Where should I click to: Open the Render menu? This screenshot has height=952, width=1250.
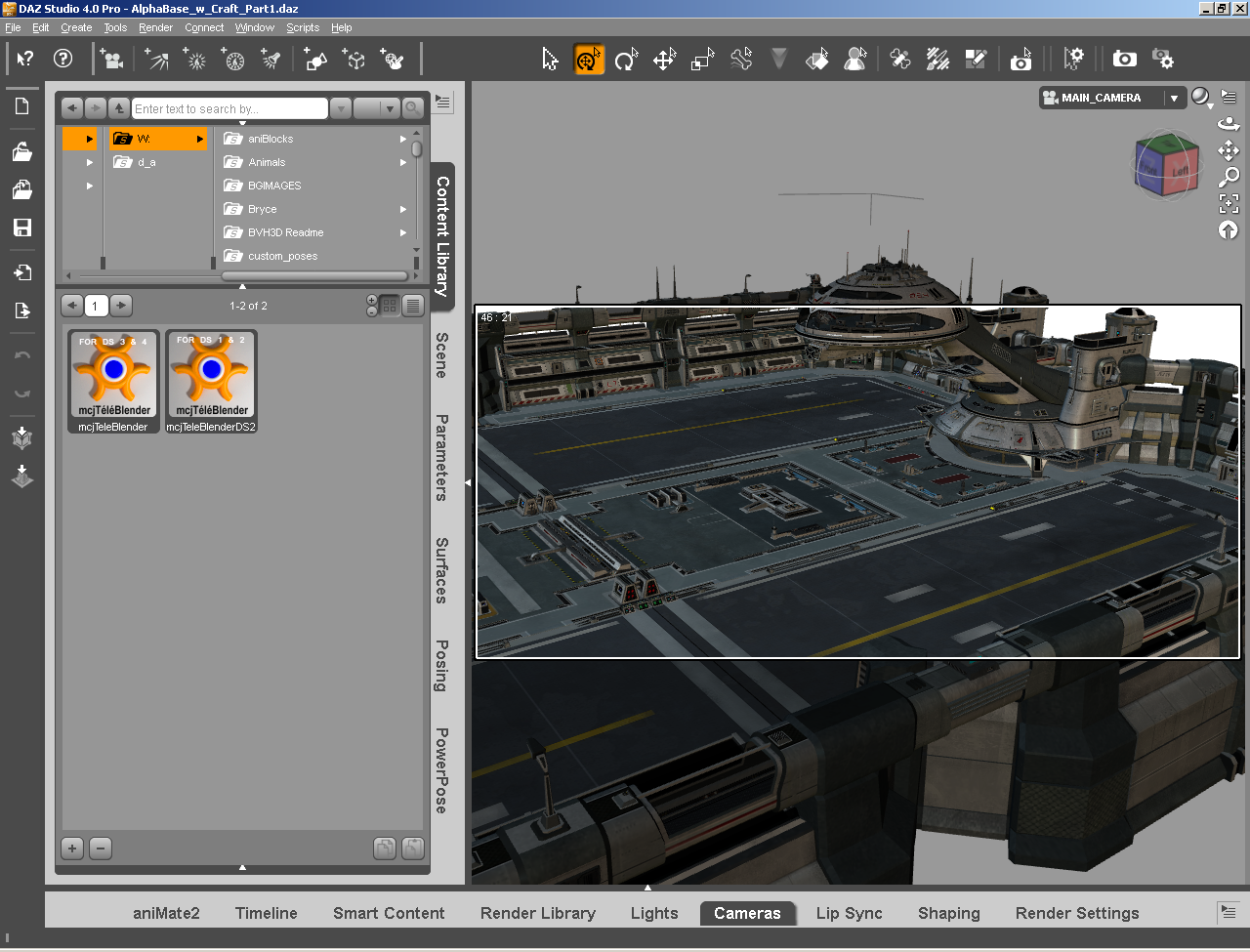(155, 27)
